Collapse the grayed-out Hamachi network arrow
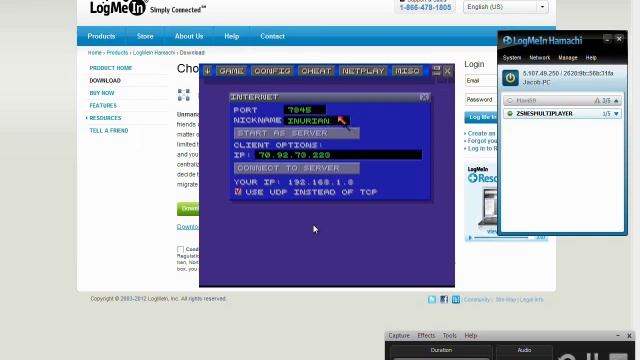The image size is (640, 360). [616, 100]
